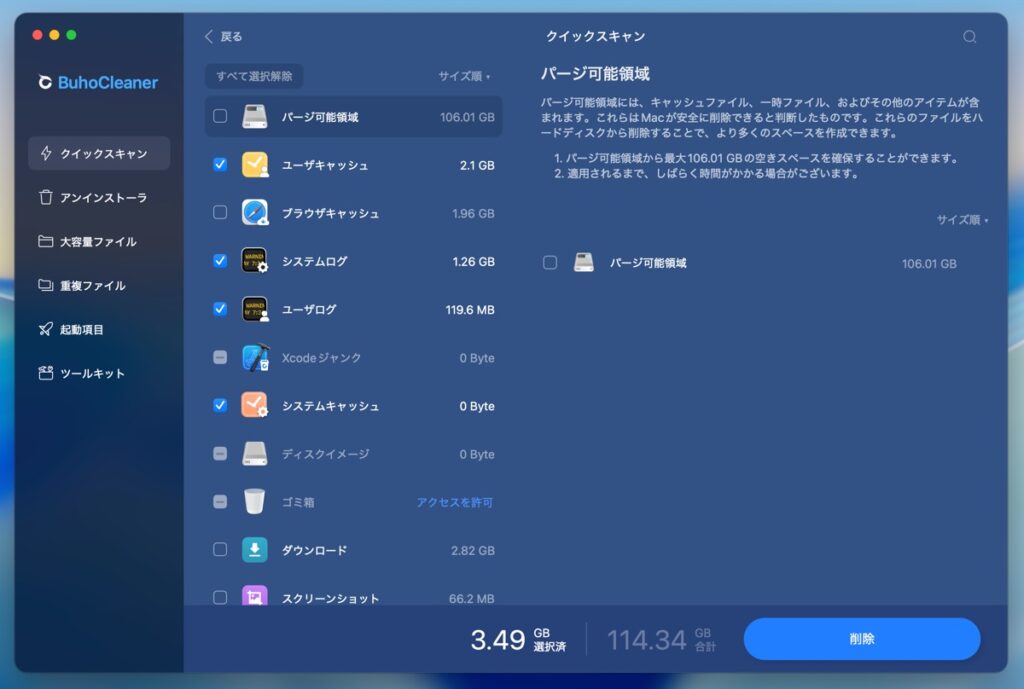Click the アクセスを許可 link

[454, 502]
